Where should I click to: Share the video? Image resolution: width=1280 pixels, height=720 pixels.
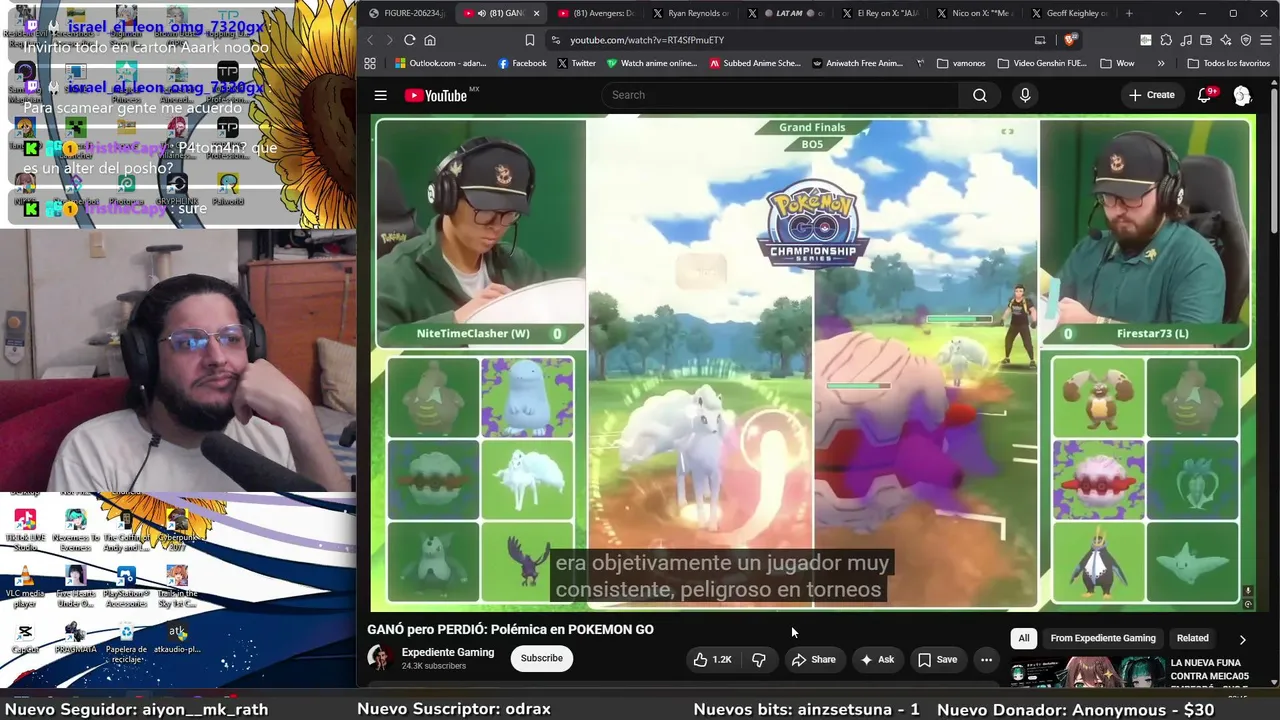coord(814,659)
